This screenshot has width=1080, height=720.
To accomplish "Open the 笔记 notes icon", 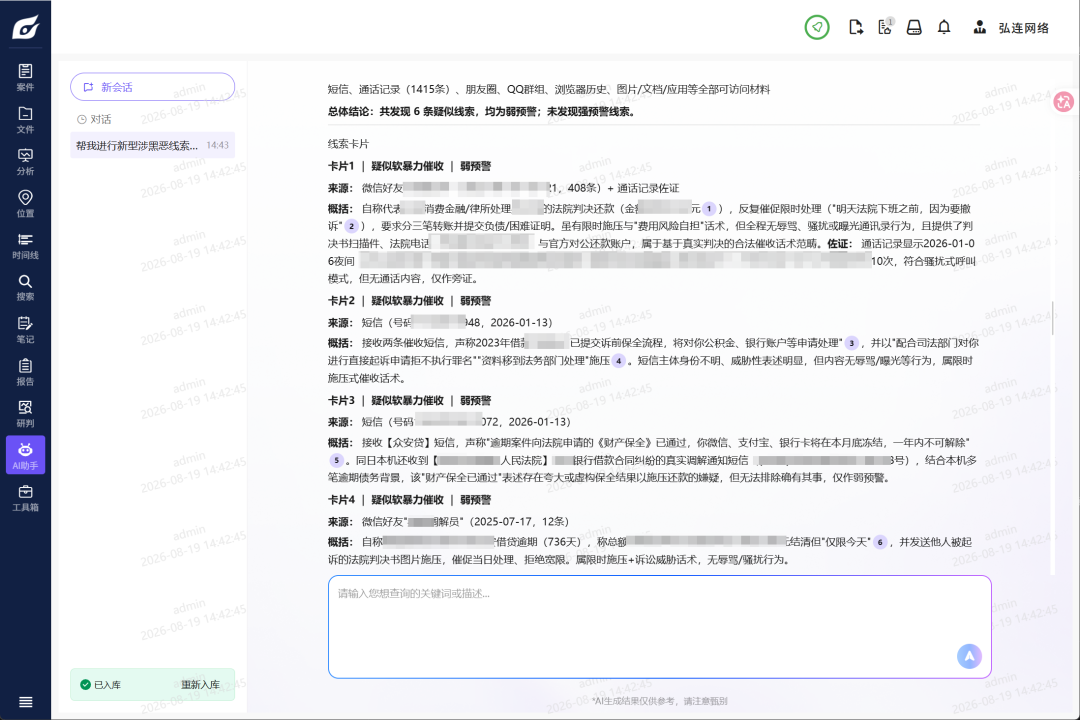I will coord(25,329).
